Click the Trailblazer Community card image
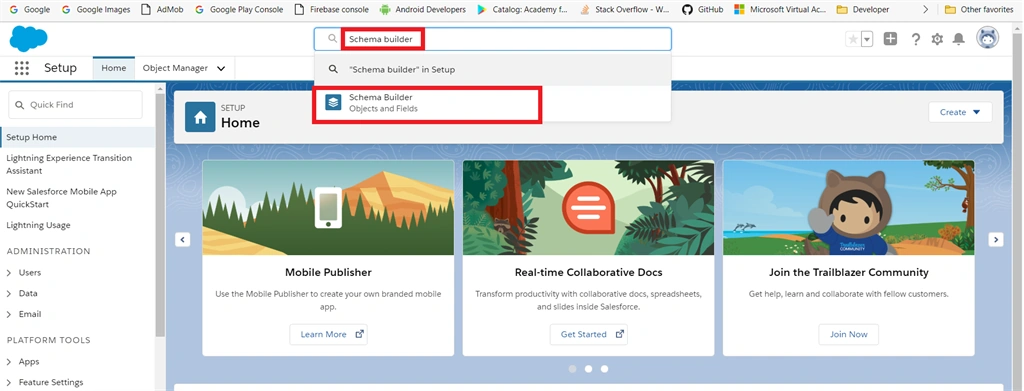 (x=848, y=208)
